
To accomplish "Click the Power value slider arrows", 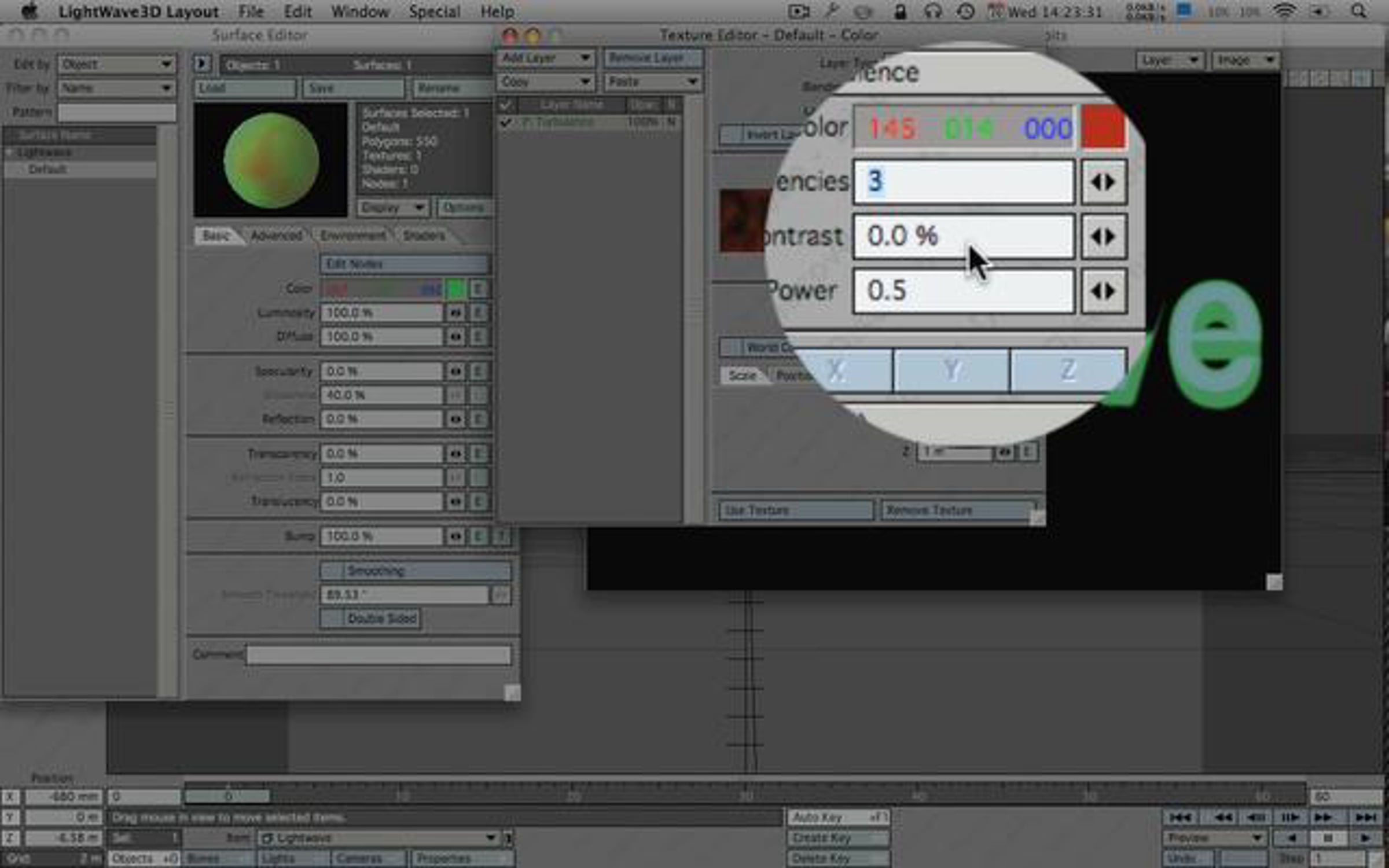I will coord(1103,291).
